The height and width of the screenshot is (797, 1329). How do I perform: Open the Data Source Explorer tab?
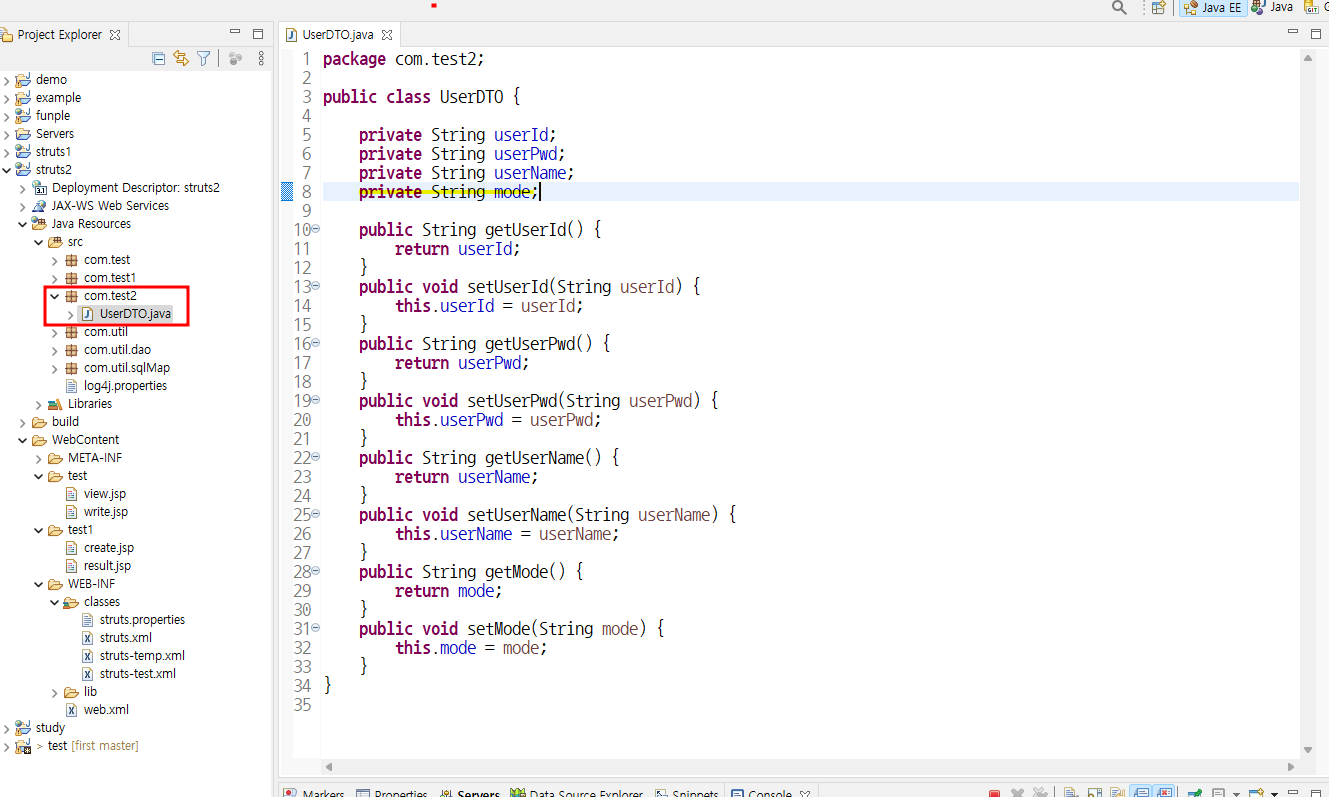[x=577, y=793]
